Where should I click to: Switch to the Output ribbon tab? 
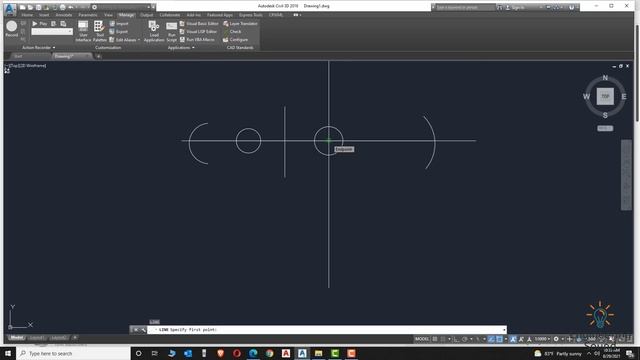click(x=147, y=15)
